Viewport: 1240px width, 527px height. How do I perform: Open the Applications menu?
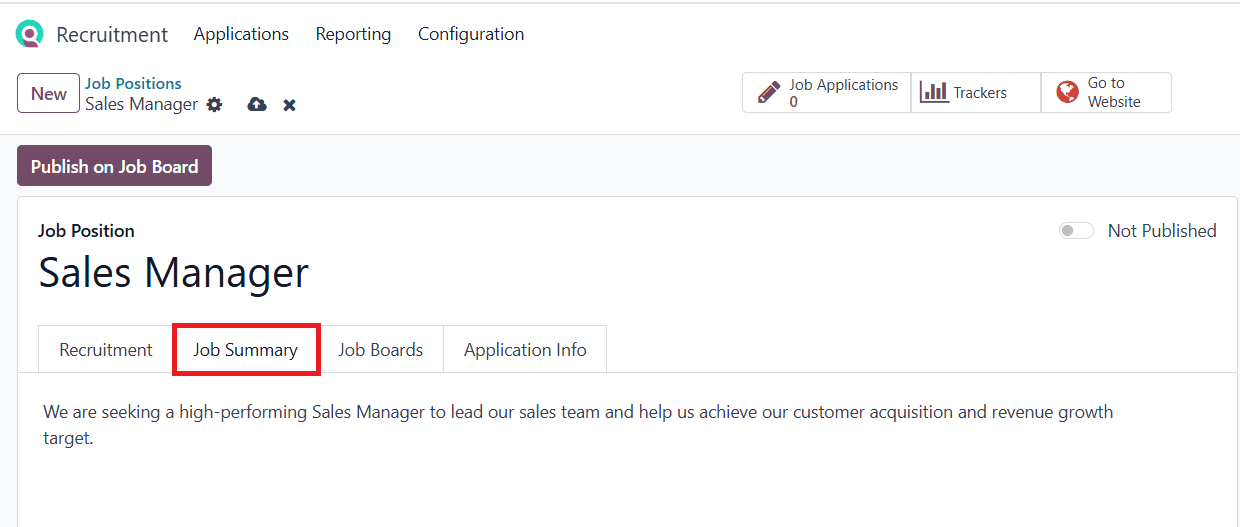click(x=241, y=34)
